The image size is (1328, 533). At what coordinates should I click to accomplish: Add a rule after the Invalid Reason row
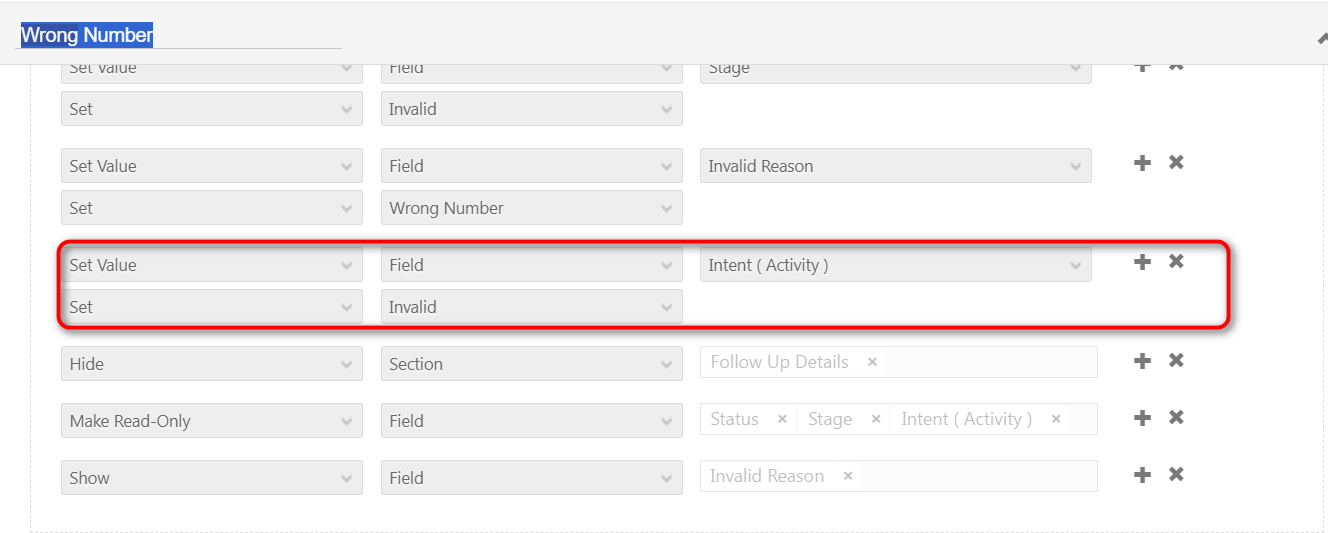pyautogui.click(x=1142, y=163)
